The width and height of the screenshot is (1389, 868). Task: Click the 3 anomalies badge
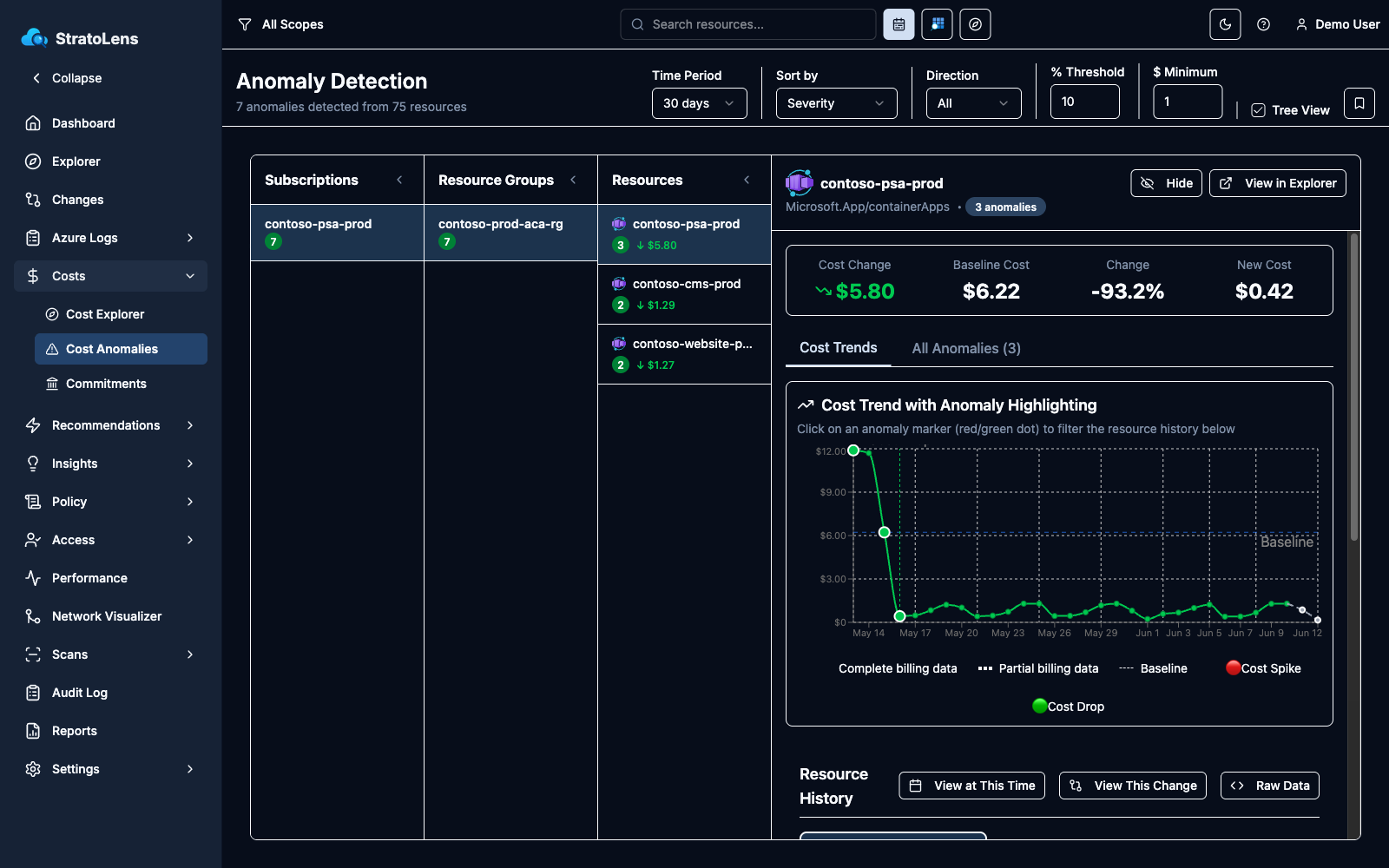[1005, 207]
